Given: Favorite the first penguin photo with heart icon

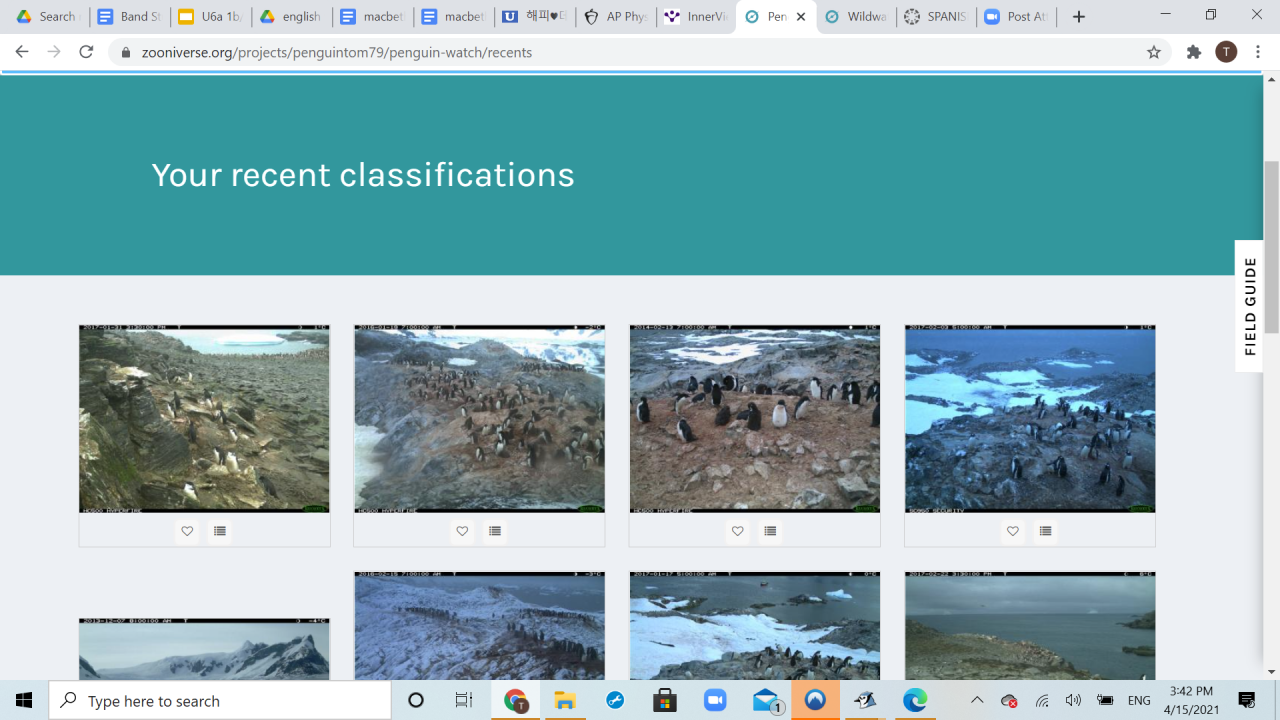Looking at the screenshot, I should click(187, 531).
